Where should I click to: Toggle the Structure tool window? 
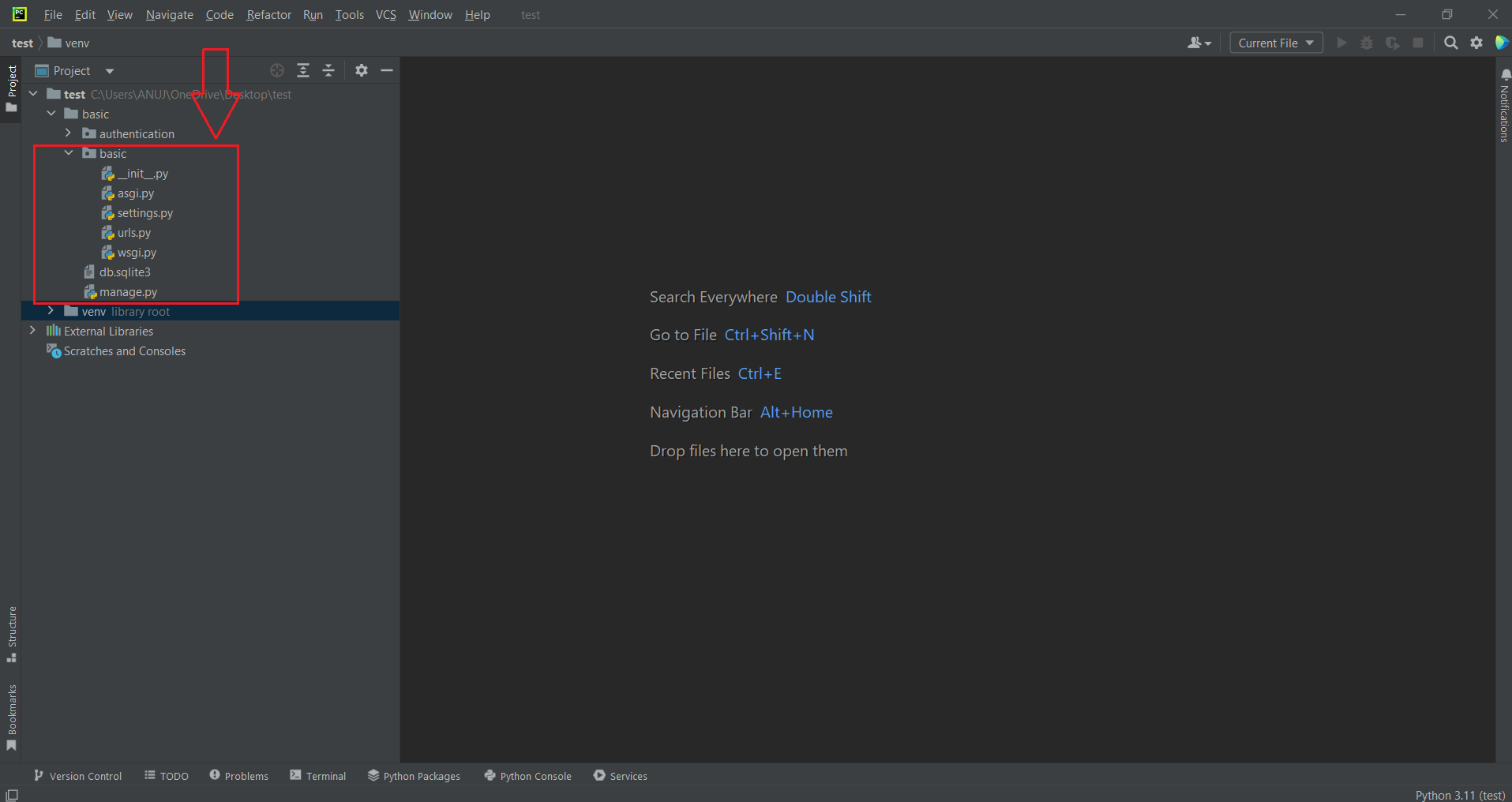click(12, 634)
